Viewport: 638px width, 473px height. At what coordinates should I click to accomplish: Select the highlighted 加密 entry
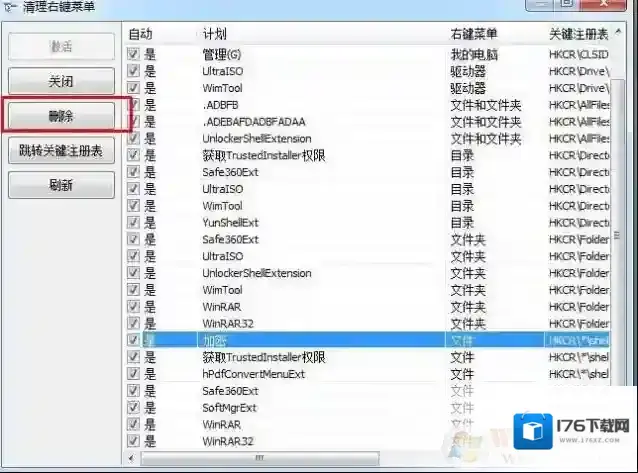click(214, 340)
